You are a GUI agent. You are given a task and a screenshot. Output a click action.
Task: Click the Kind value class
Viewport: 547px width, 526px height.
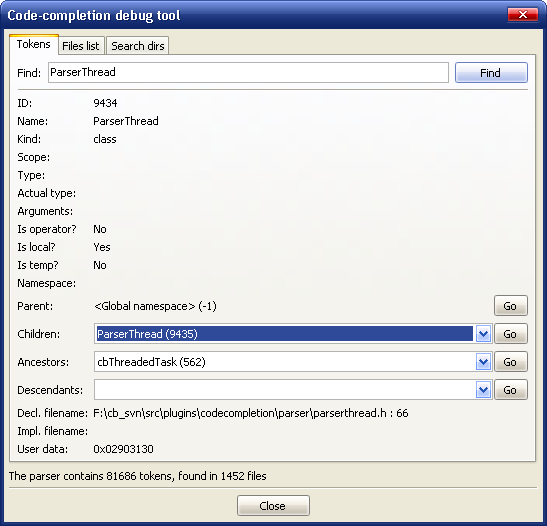(x=105, y=139)
